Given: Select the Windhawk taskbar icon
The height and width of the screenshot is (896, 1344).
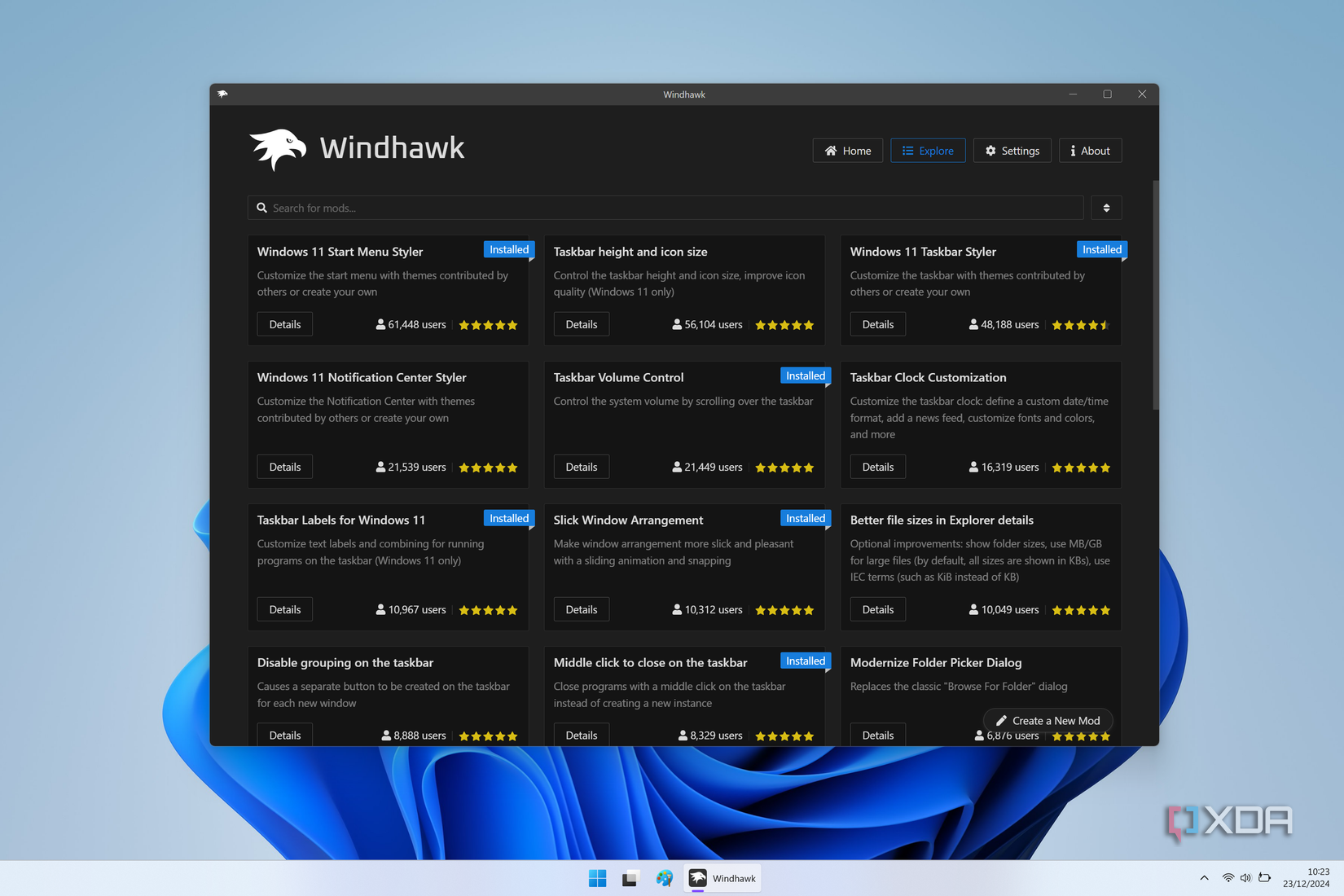Looking at the screenshot, I should [x=722, y=878].
